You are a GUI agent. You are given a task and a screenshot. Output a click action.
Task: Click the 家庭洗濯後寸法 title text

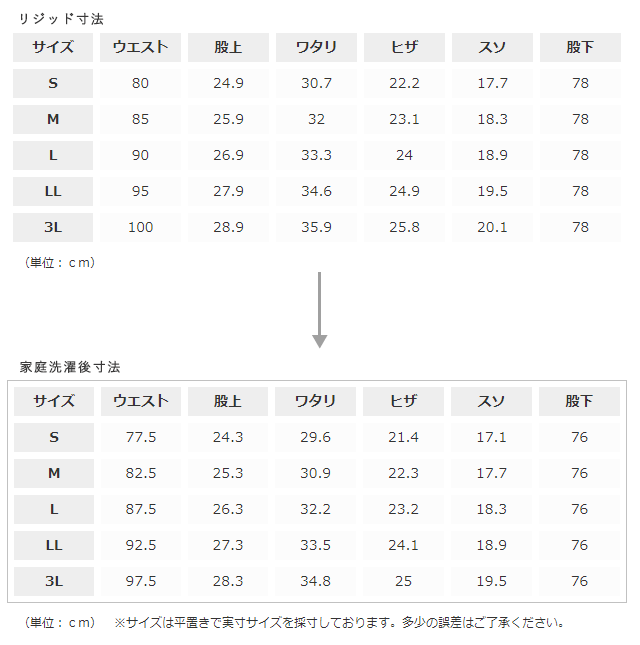coord(70,367)
